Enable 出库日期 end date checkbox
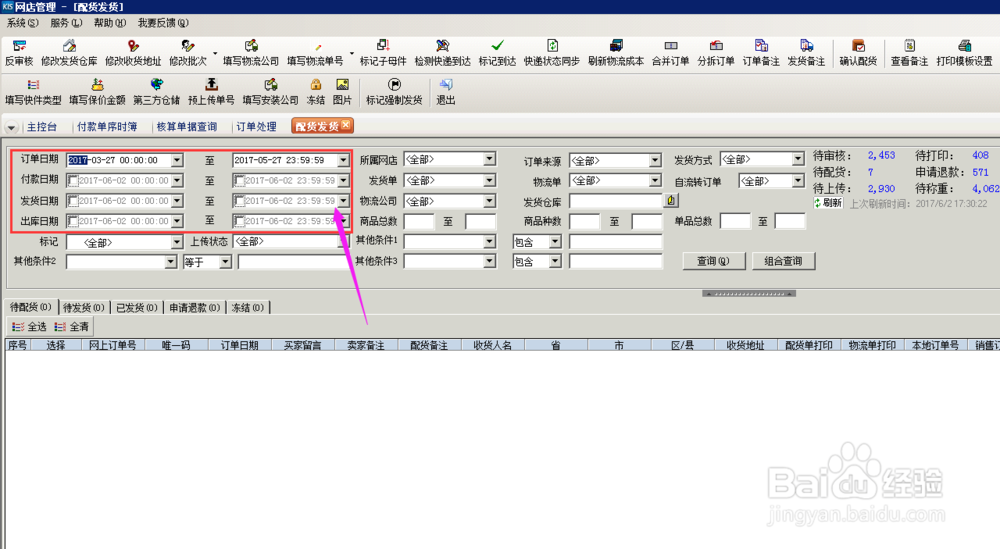Screen dimensions: 1000x549 [239, 221]
